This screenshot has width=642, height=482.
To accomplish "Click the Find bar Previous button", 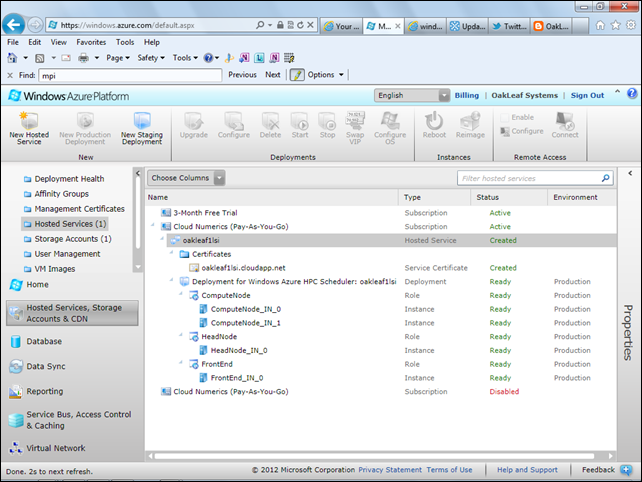I will coord(242,75).
